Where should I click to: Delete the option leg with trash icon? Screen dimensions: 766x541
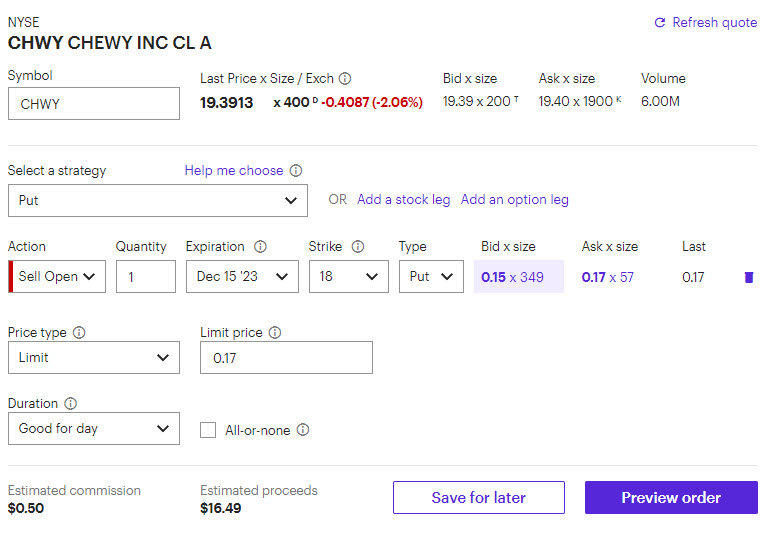(749, 277)
